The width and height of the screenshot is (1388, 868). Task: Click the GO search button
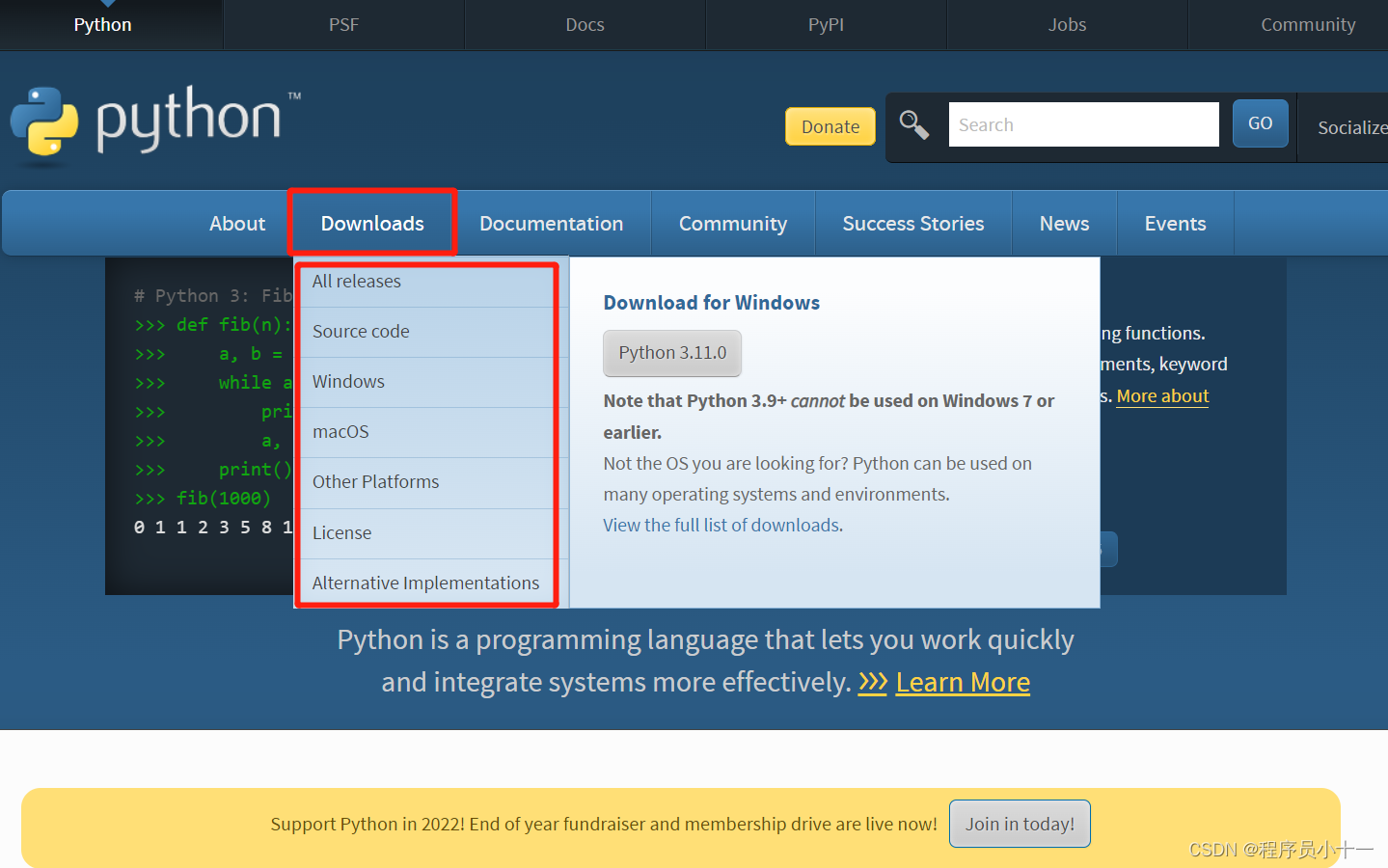[1260, 123]
